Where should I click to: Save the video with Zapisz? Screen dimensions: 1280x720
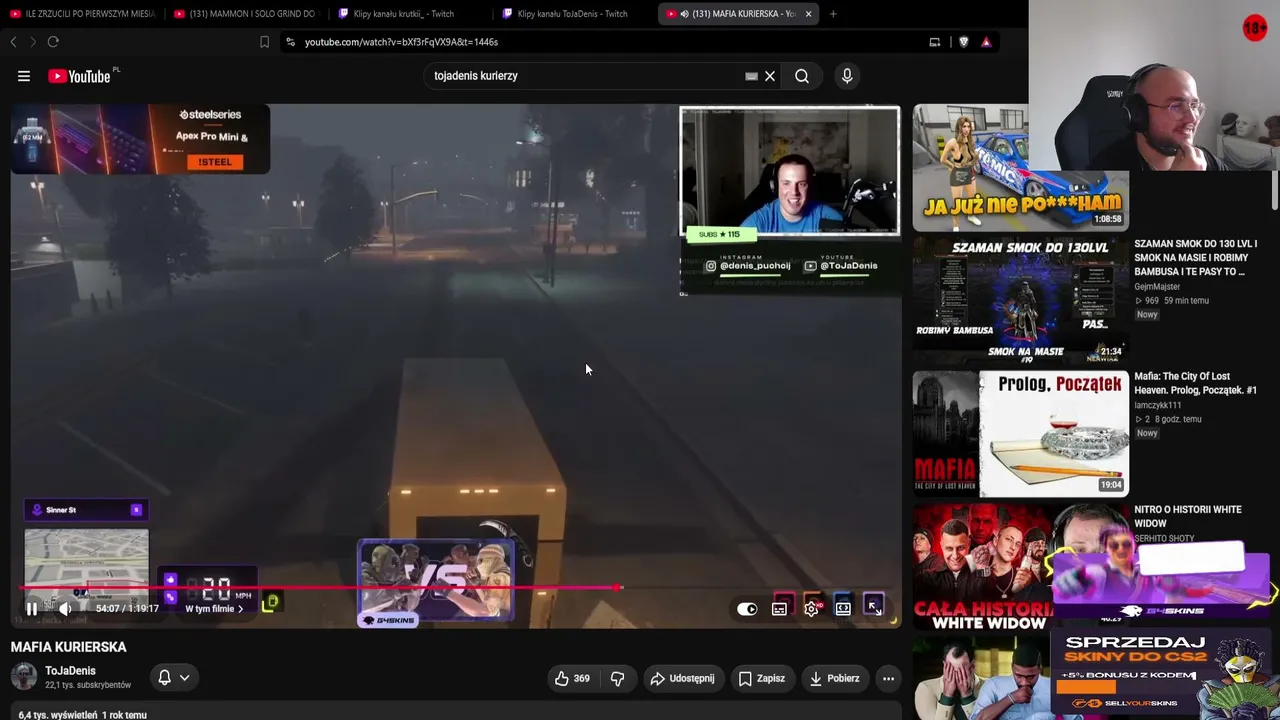(761, 678)
